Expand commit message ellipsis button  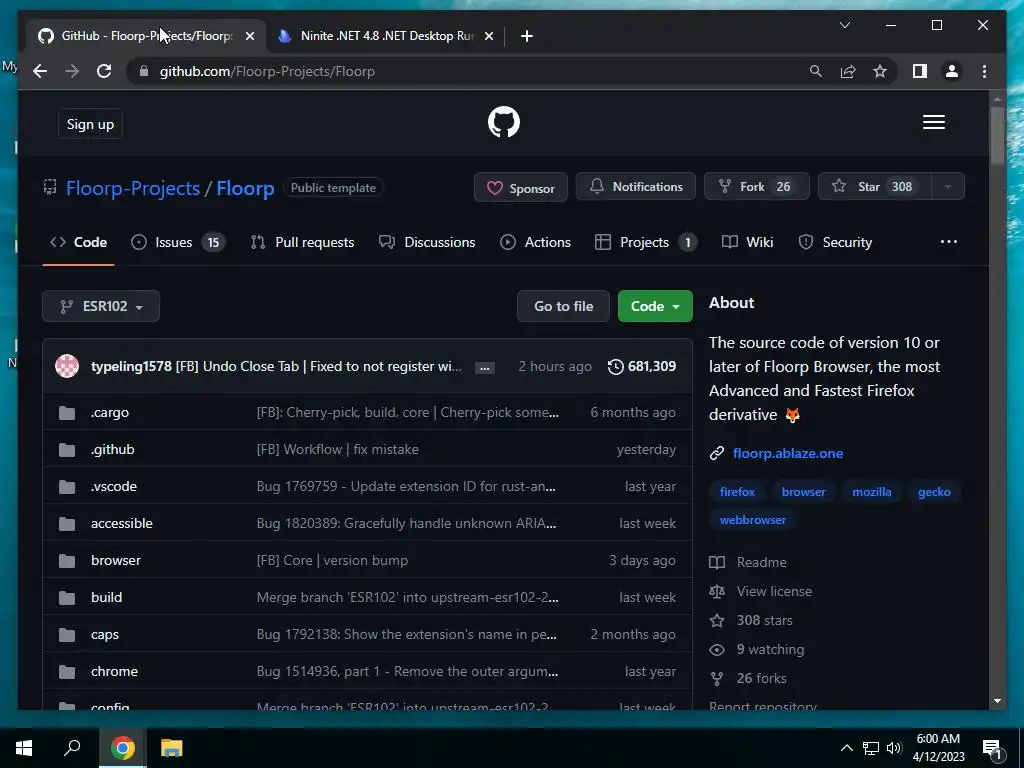click(x=485, y=368)
